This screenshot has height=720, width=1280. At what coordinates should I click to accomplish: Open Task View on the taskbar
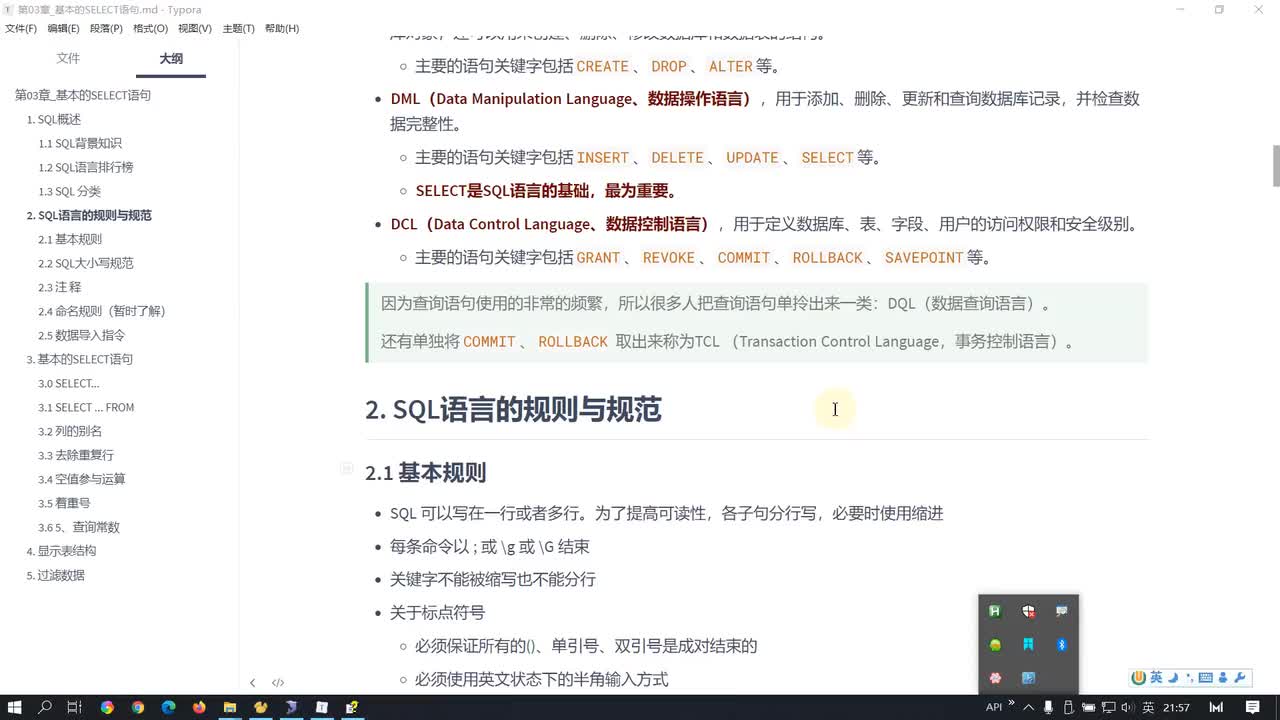tap(74, 707)
